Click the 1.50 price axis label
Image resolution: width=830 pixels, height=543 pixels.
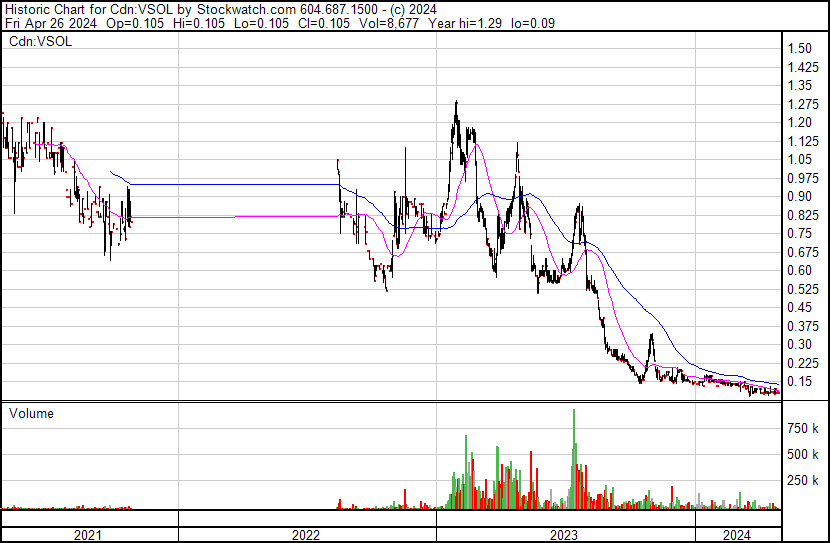pyautogui.click(x=798, y=48)
